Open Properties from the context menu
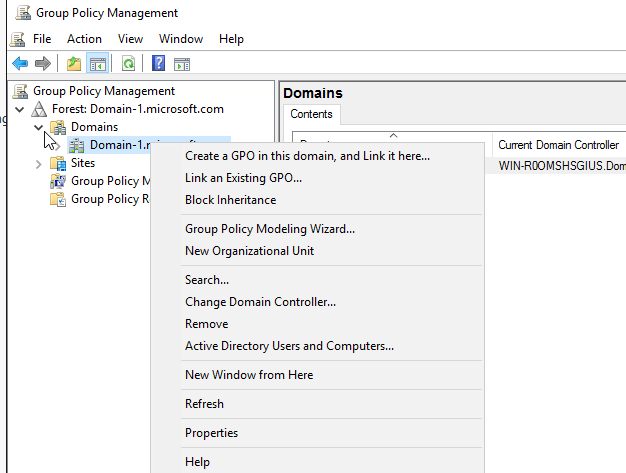Image resolution: width=626 pixels, height=473 pixels. (x=318, y=433)
